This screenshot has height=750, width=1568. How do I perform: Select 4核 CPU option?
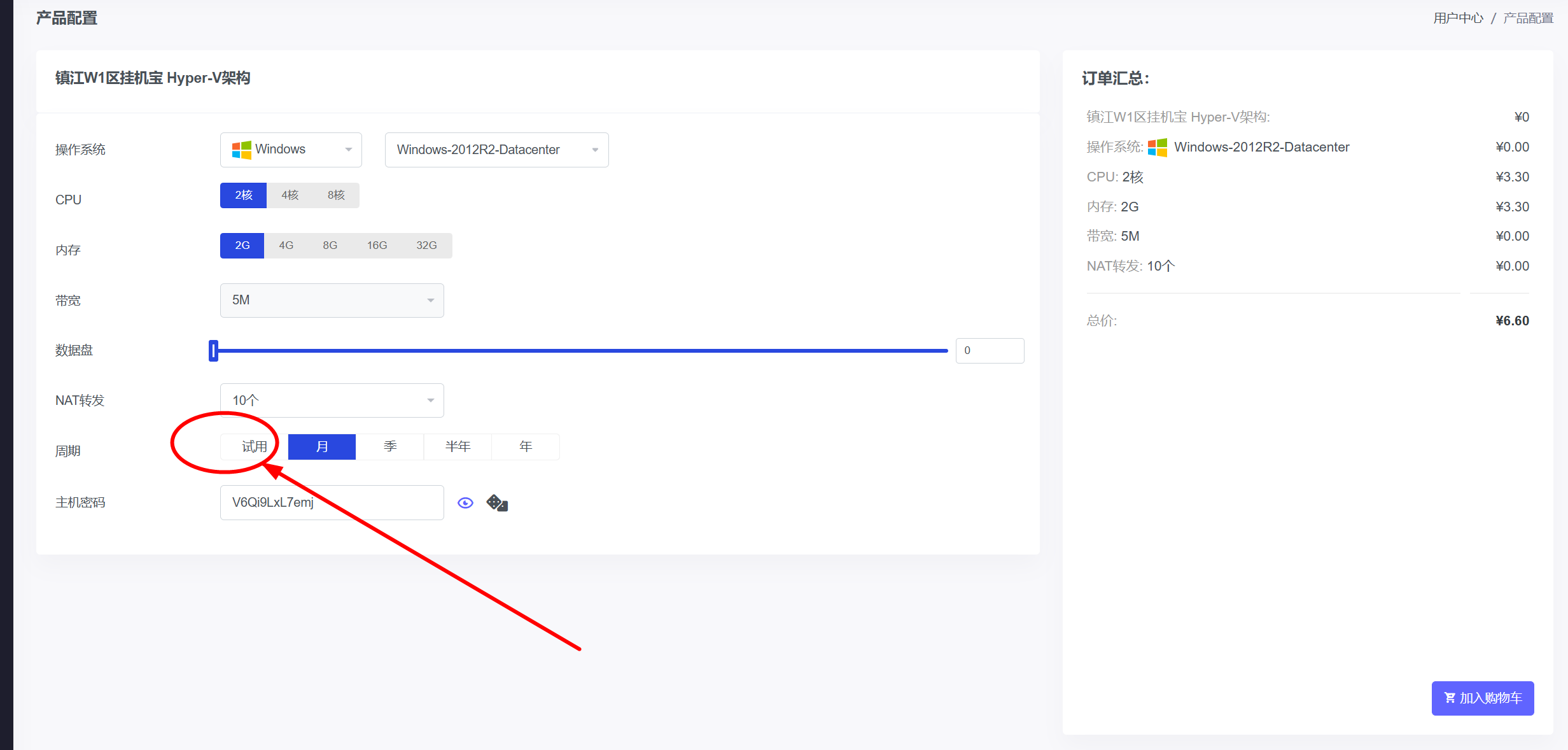tap(290, 195)
